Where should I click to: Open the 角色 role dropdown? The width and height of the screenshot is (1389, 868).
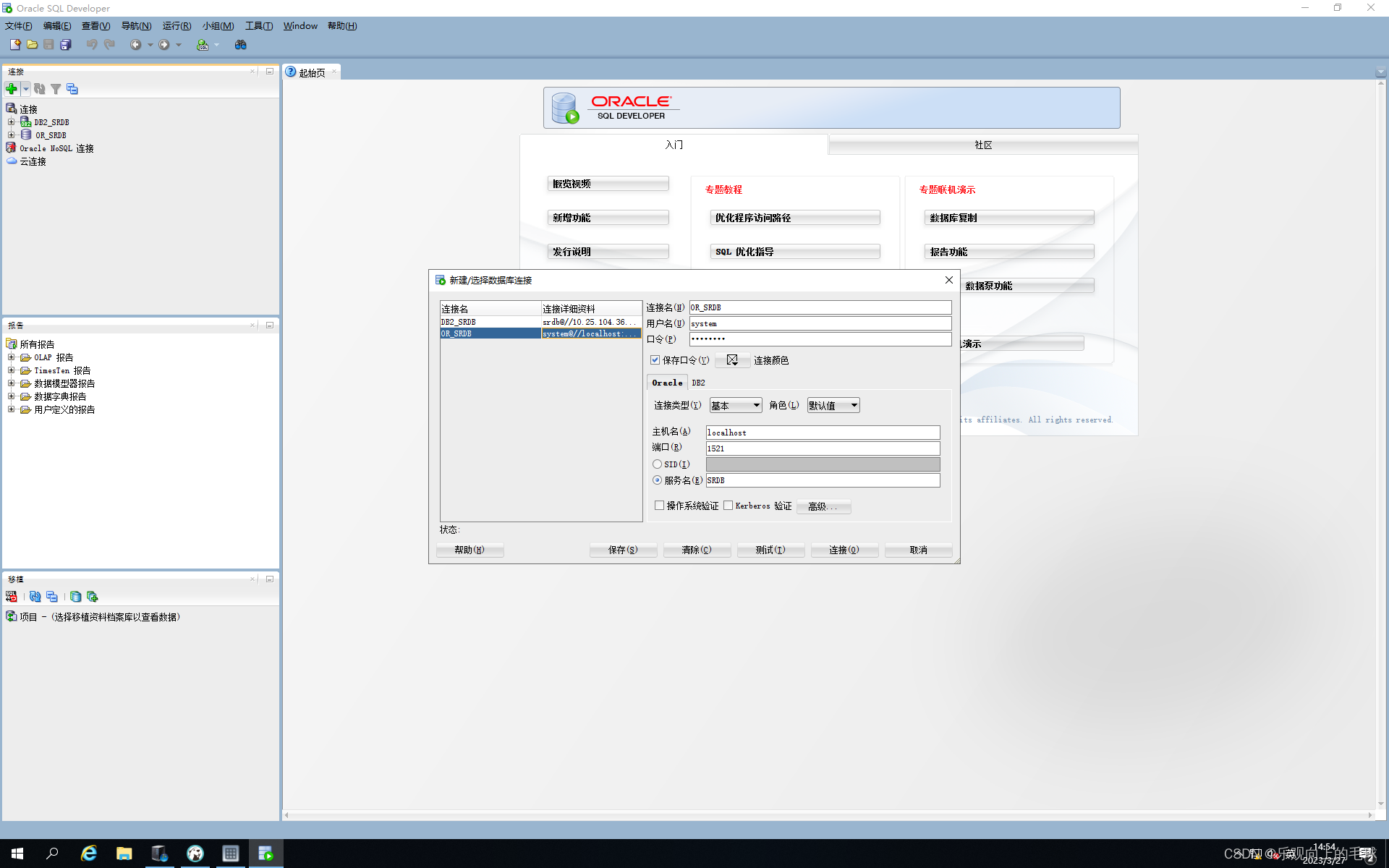(x=833, y=406)
